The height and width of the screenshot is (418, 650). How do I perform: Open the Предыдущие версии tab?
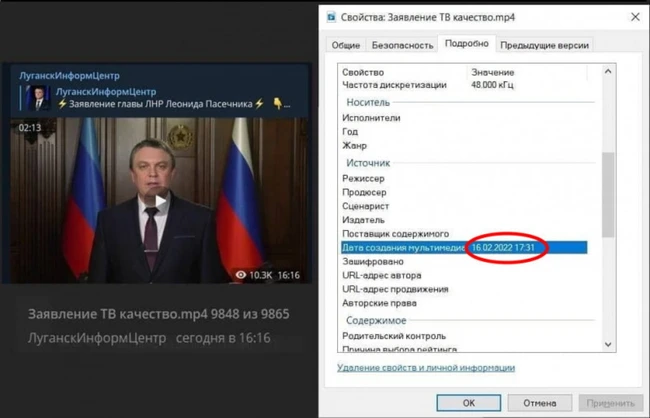544,45
